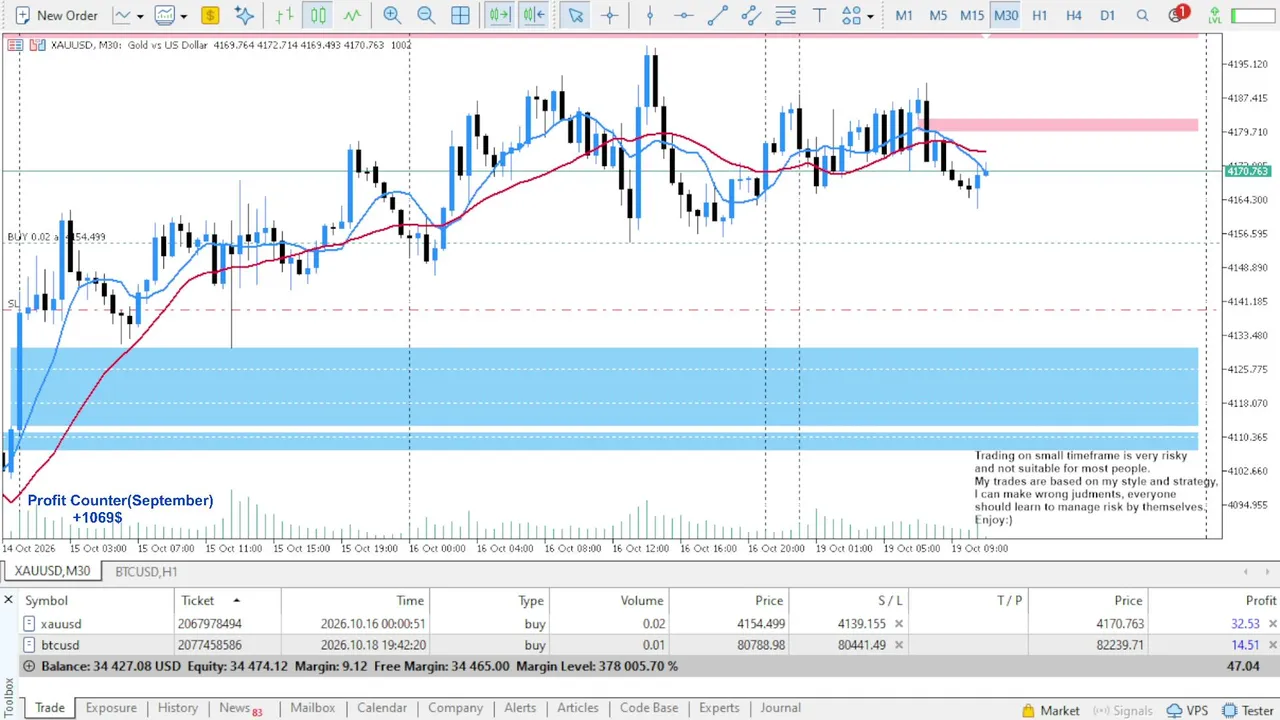The image size is (1280, 720).
Task: Zoom out on the chart
Action: coord(426,15)
